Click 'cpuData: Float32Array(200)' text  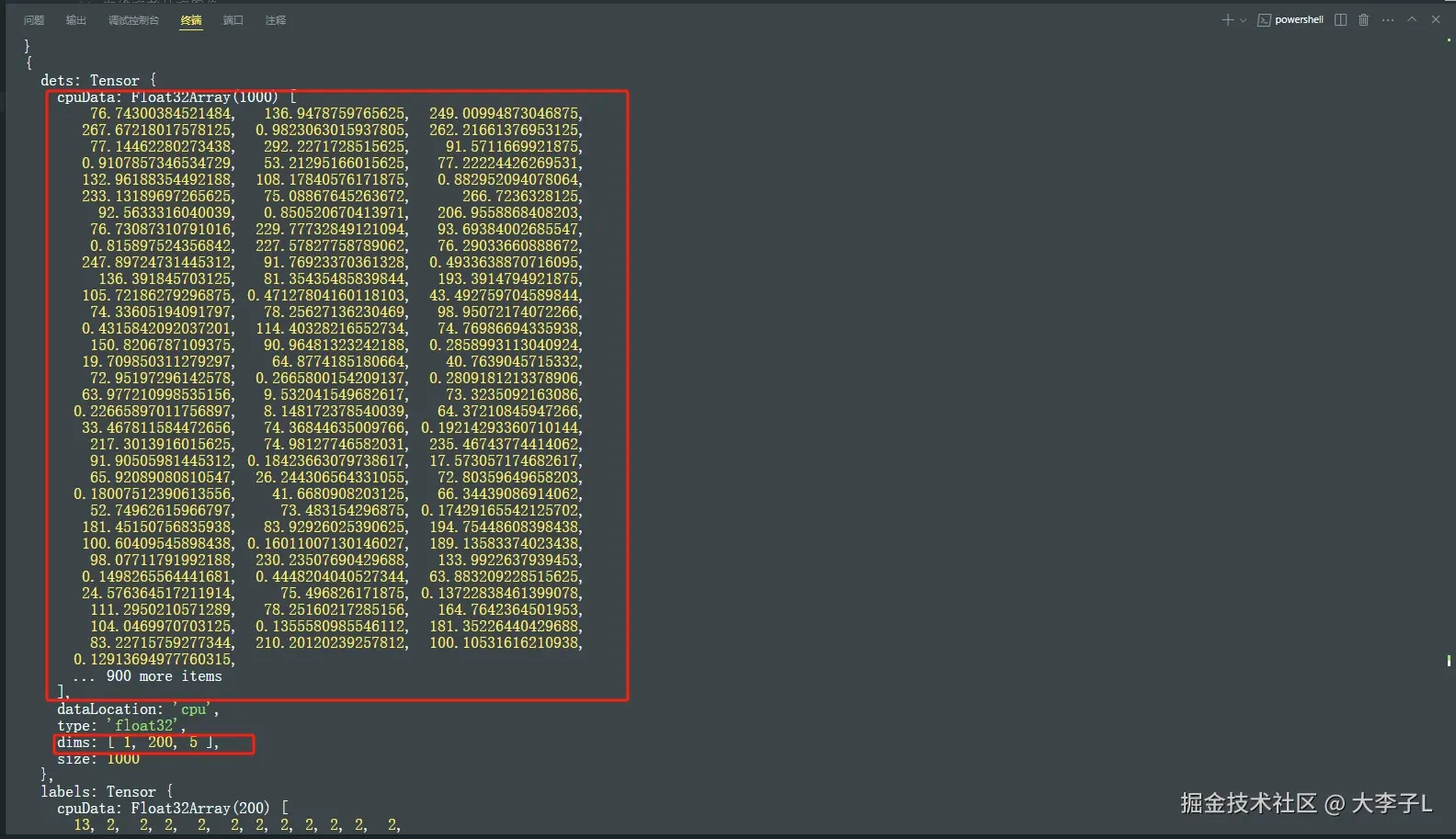click(x=163, y=809)
